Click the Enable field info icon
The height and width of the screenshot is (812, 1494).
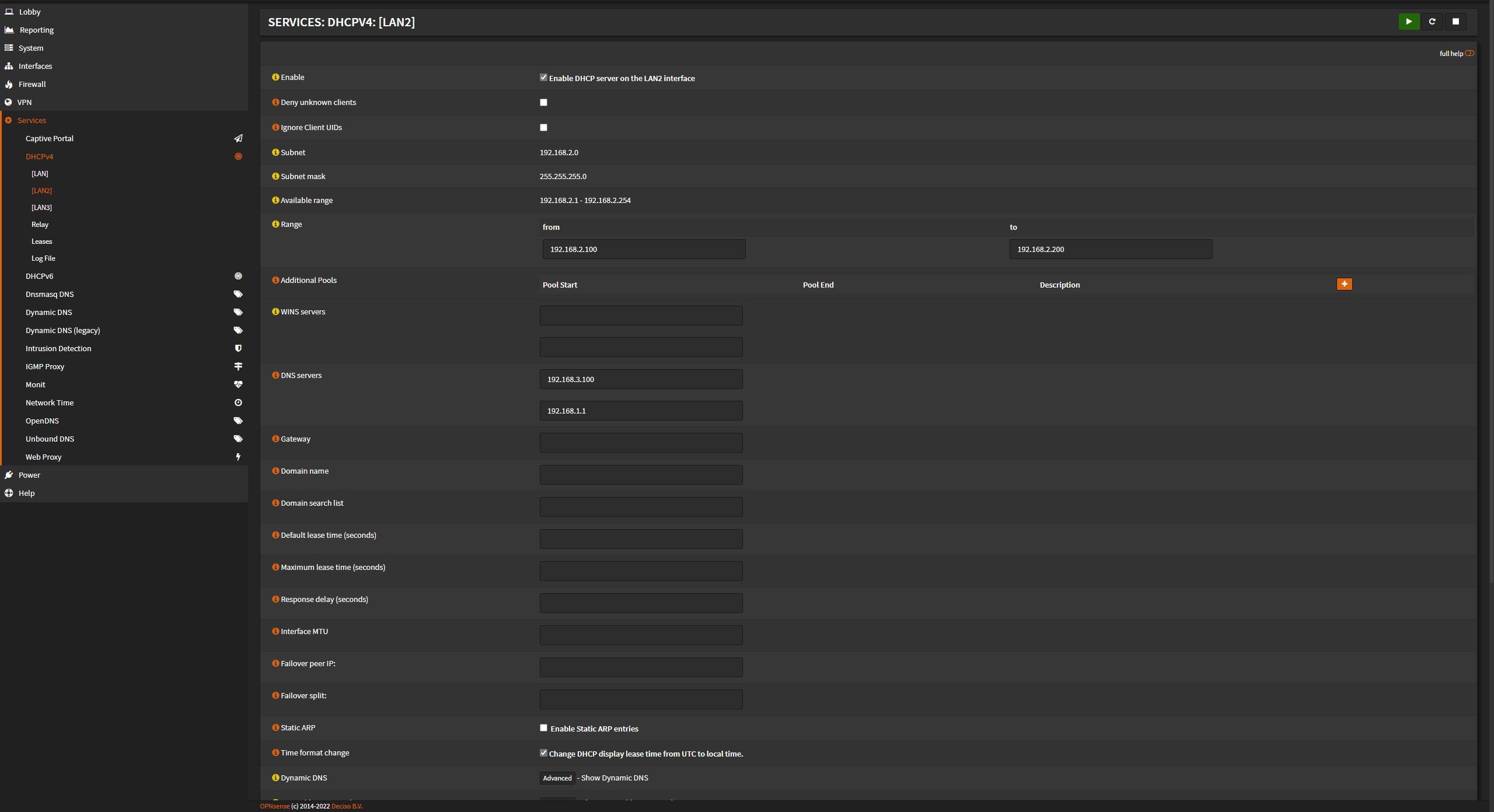(x=275, y=77)
